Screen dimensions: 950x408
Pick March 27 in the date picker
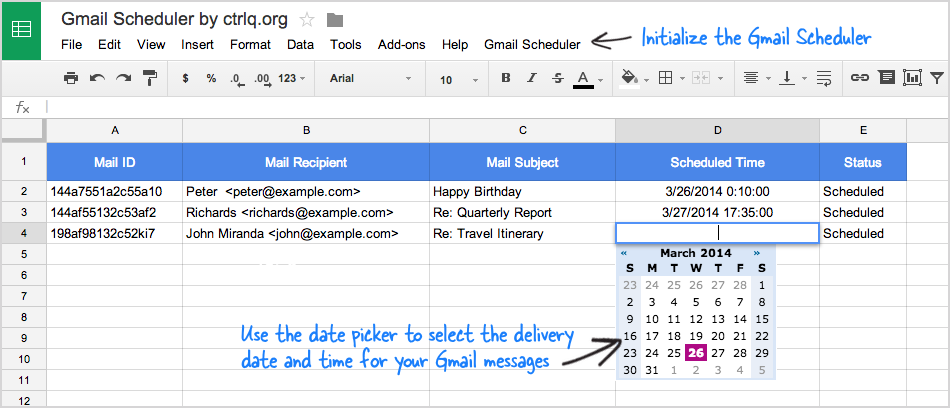tap(718, 353)
